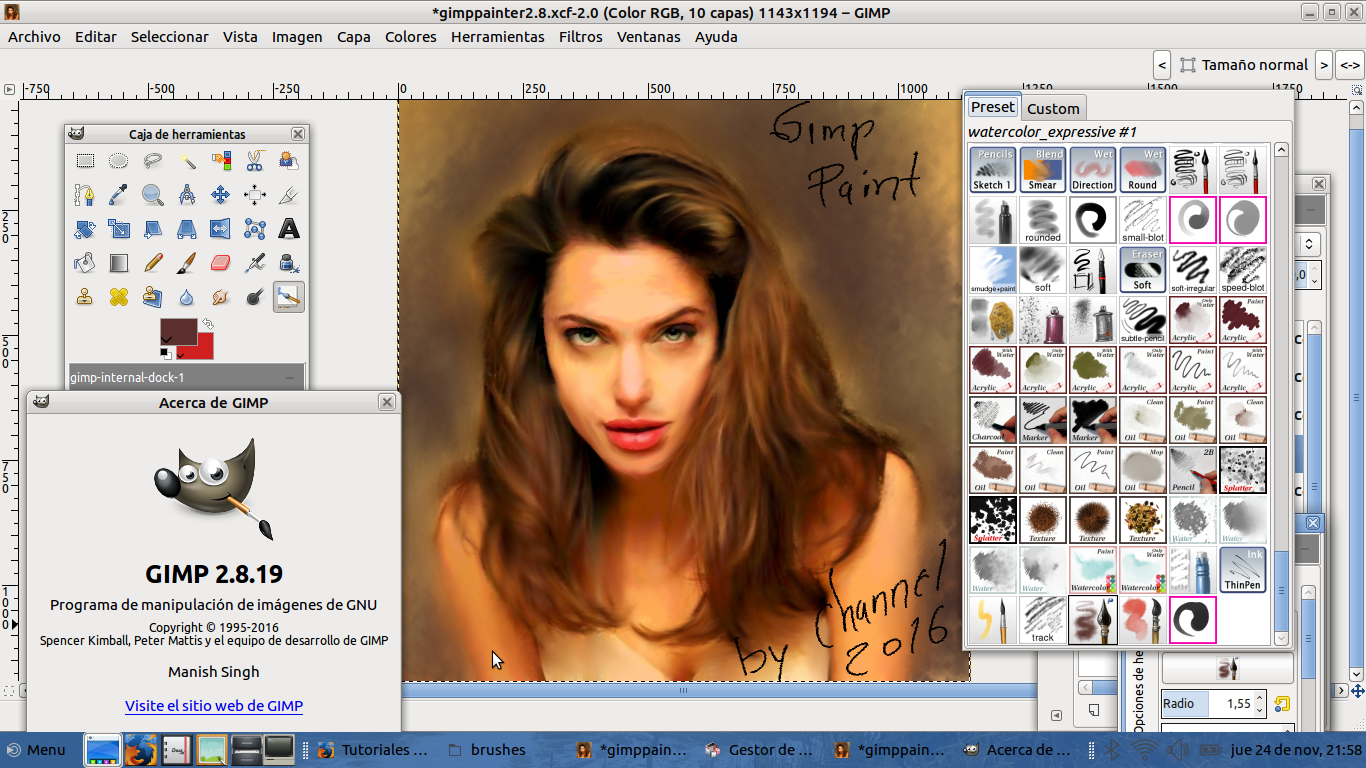Select the Ink pen tool

(287, 262)
